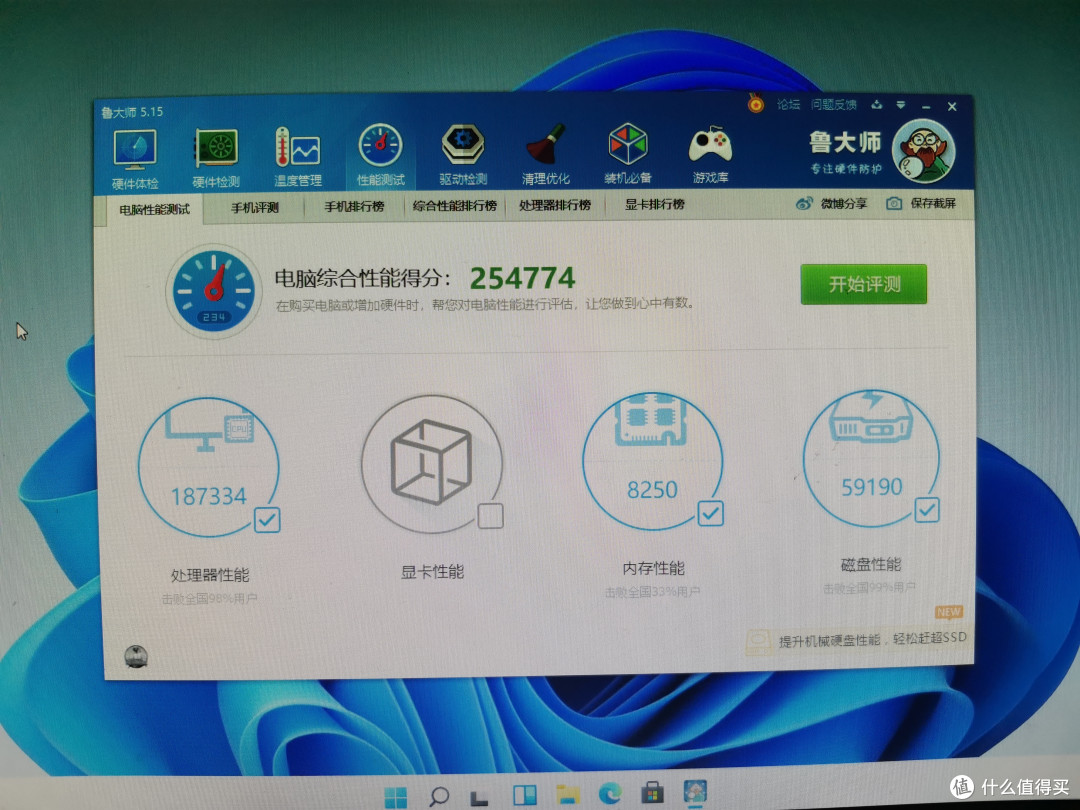1080x810 pixels.
Task: Click the graphics card cube icon
Action: coord(431,462)
